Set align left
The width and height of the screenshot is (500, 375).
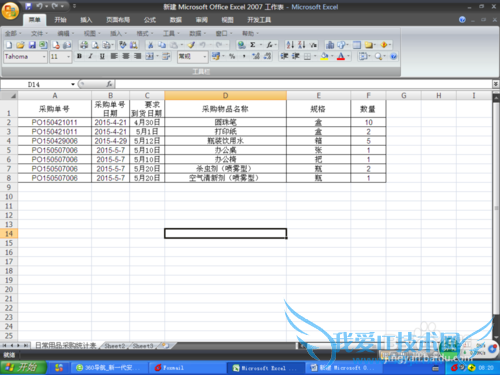click(x=114, y=56)
